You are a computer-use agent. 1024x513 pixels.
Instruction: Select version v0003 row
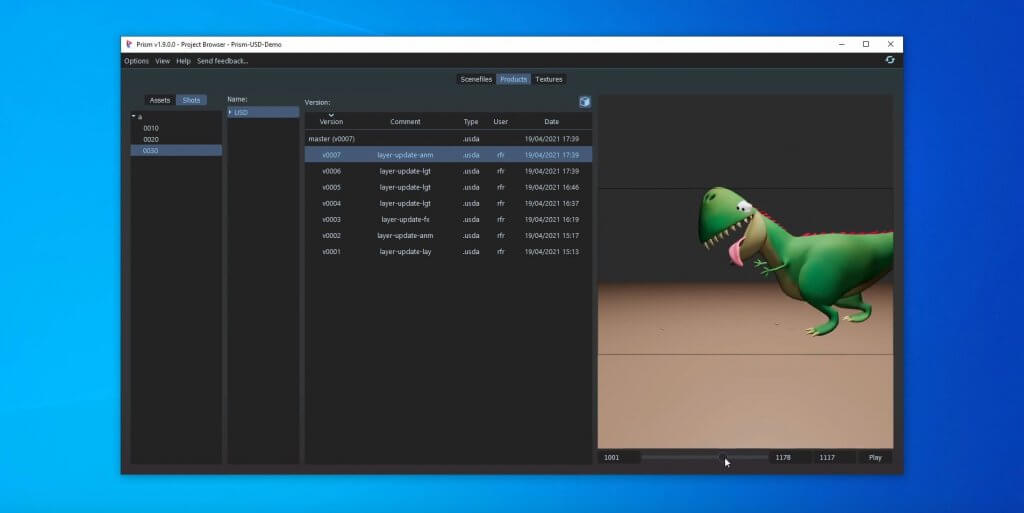coord(449,219)
